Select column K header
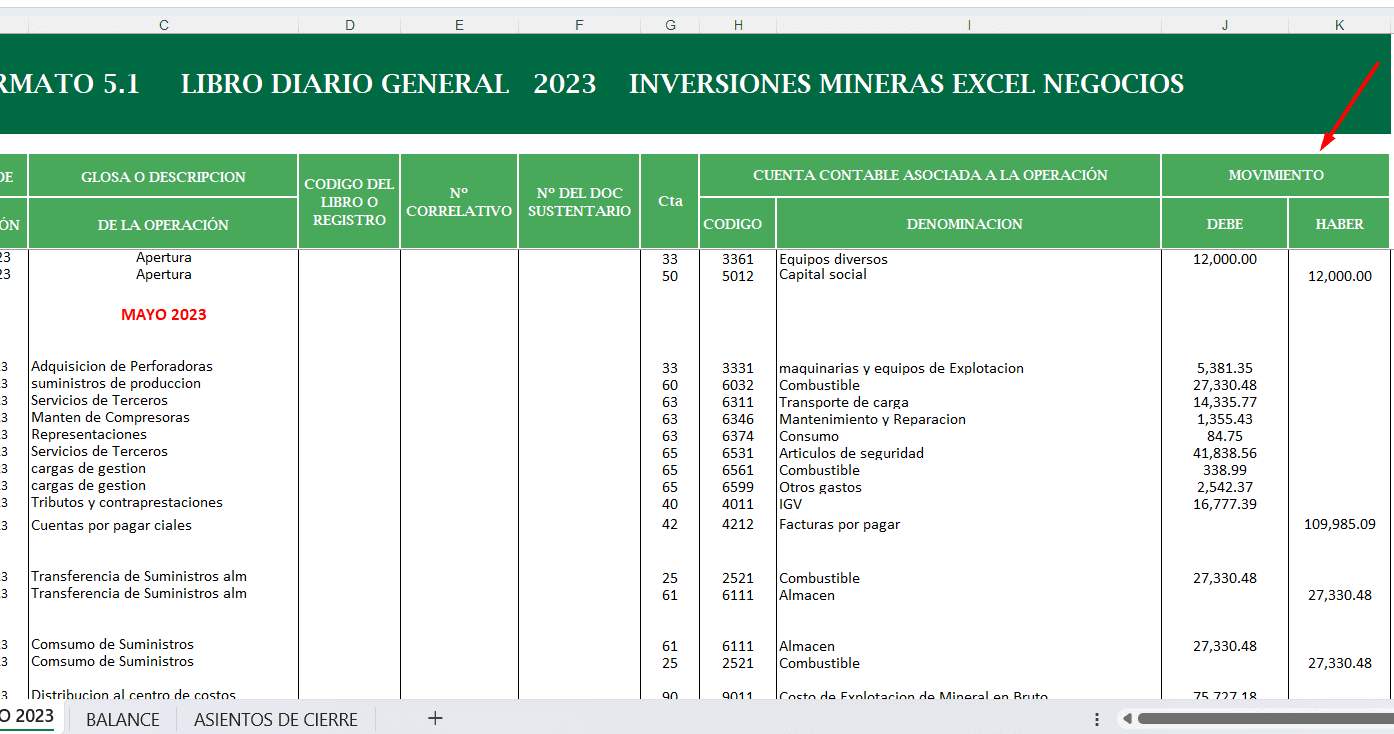This screenshot has width=1394, height=734. (x=1339, y=25)
